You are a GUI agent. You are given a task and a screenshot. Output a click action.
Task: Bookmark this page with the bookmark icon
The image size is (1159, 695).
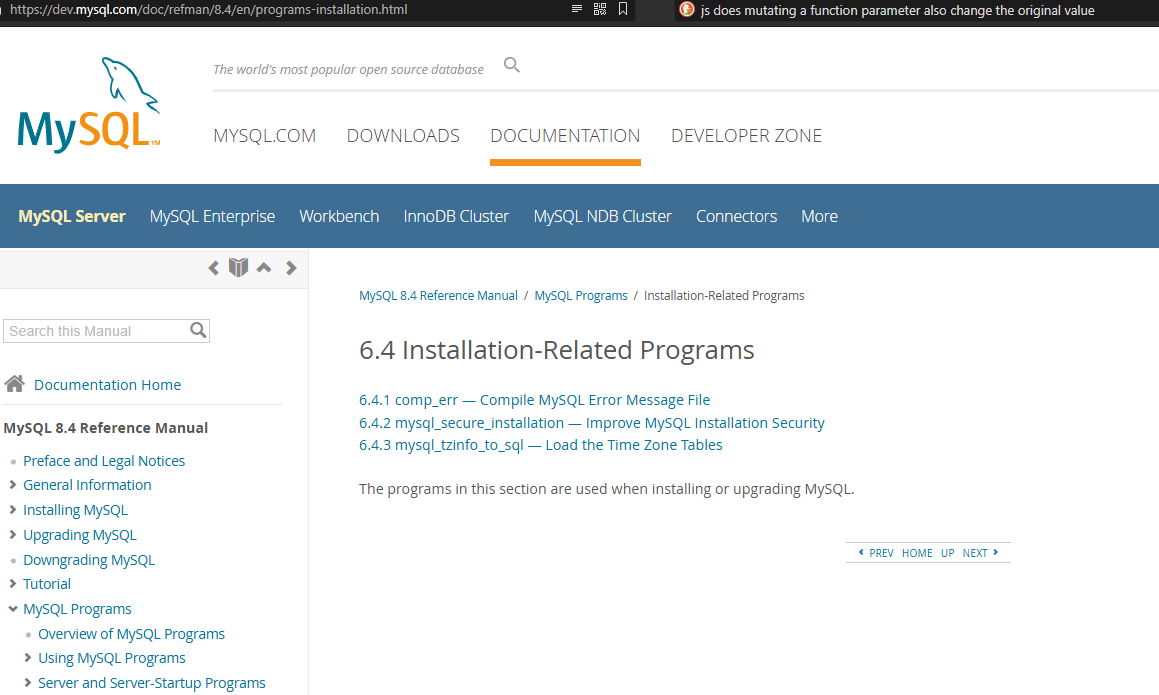[x=623, y=9]
